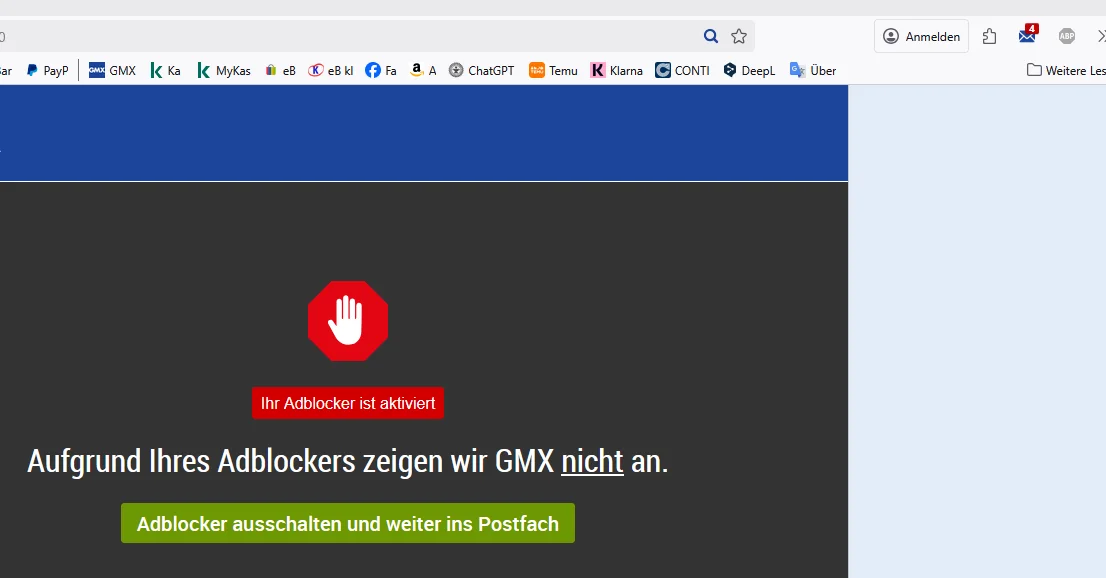Open the Temu bookmark
Screen dimensions: 1106x578
[553, 71]
